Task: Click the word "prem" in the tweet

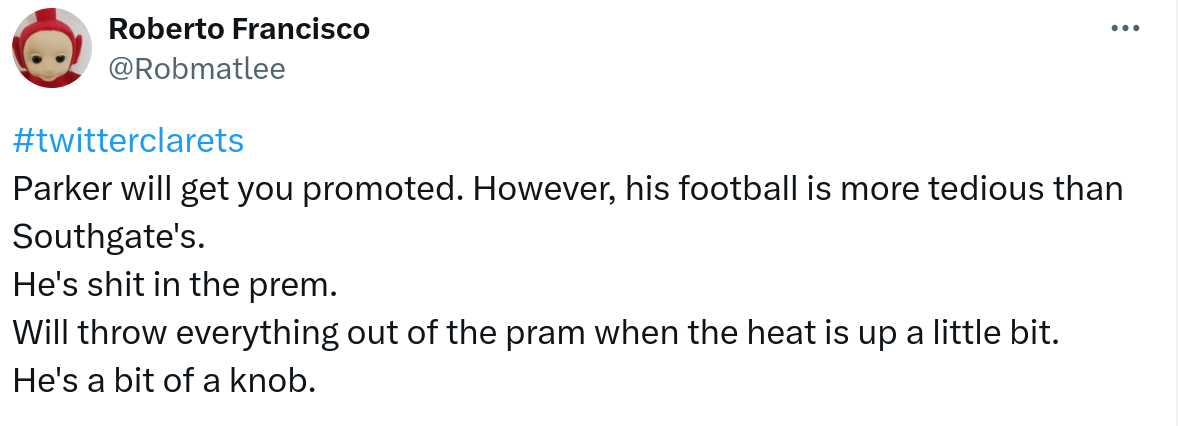Action: [292, 285]
